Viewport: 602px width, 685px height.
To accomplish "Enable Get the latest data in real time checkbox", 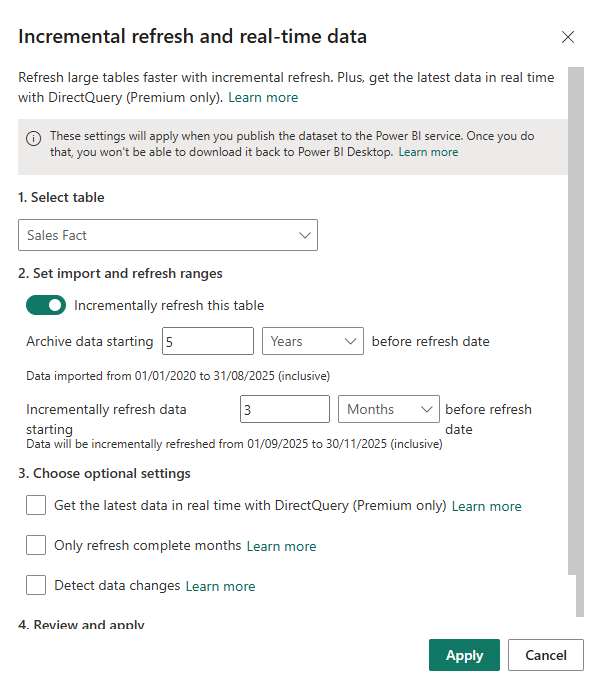I will 36,505.
